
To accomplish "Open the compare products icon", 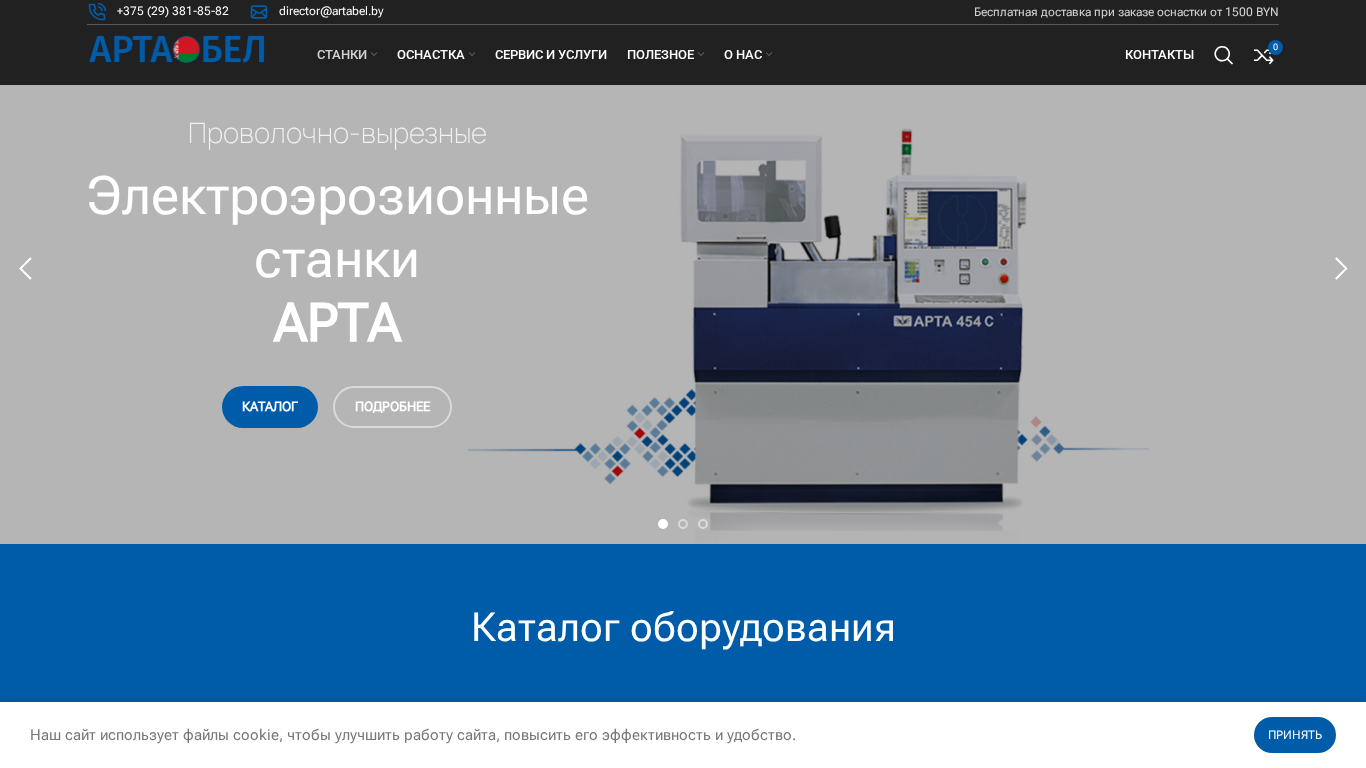I will tap(1264, 55).
